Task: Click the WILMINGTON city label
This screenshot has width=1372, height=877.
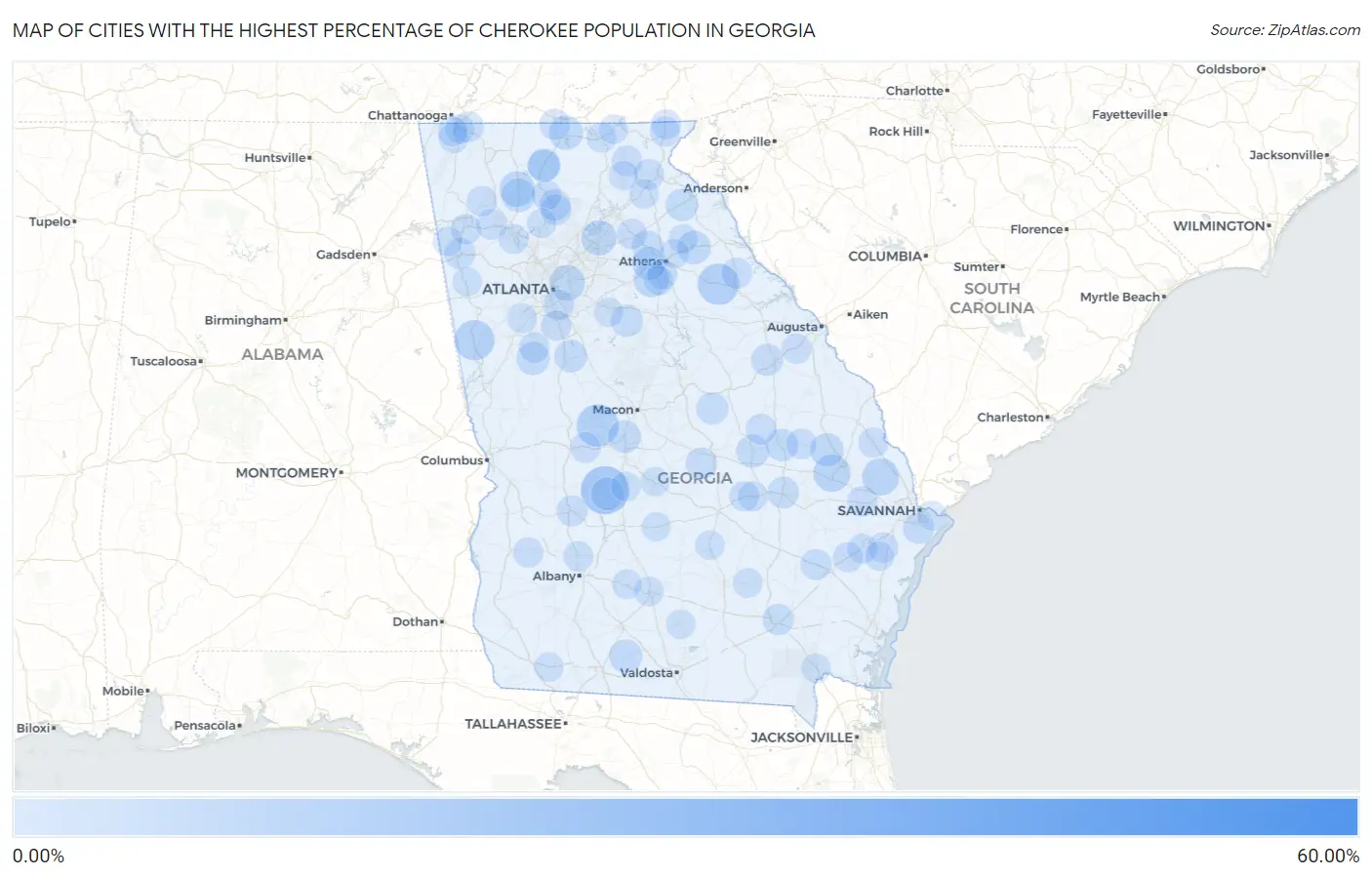Action: 1219,226
